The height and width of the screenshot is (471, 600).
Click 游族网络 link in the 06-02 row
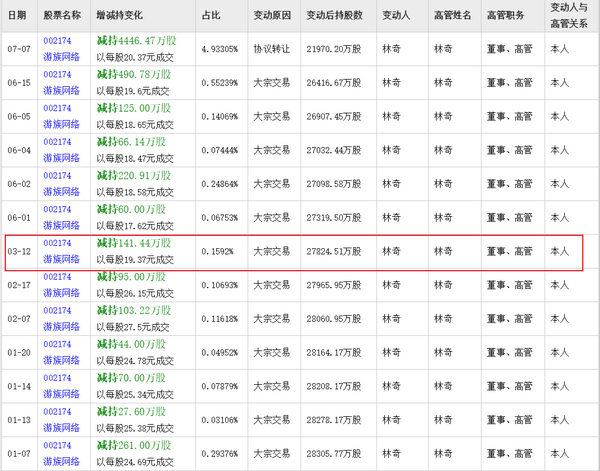pyautogui.click(x=61, y=192)
